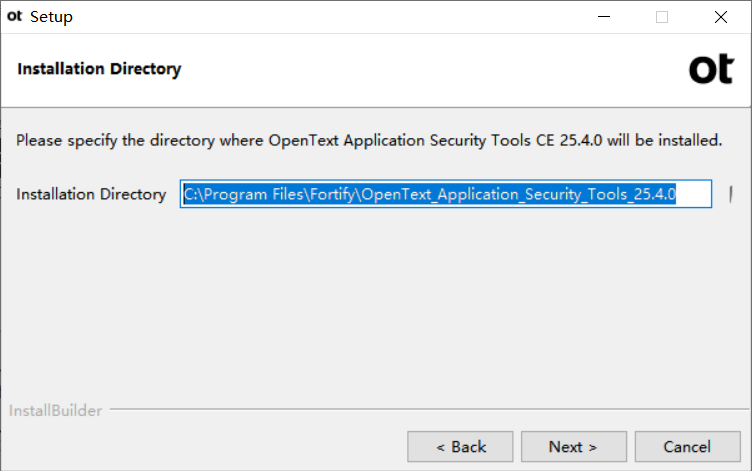Image resolution: width=752 pixels, height=471 pixels.
Task: Click the small ot icon in title bar
Action: (14, 16)
